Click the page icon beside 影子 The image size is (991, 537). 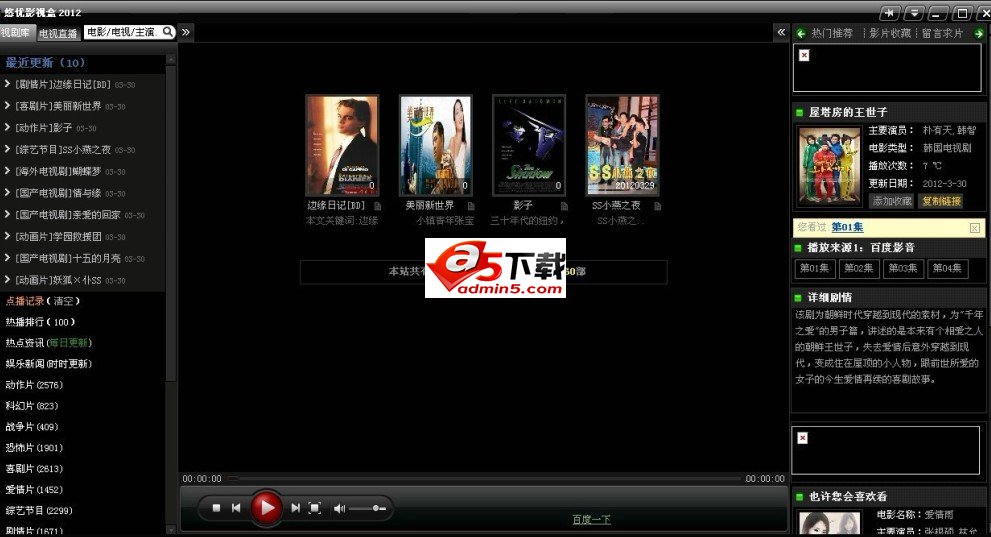coord(564,206)
